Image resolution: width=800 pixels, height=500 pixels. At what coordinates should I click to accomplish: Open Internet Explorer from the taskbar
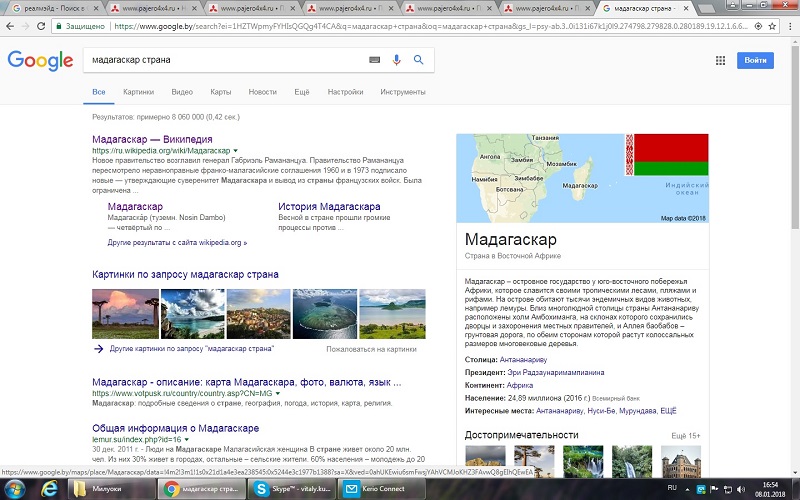47,488
